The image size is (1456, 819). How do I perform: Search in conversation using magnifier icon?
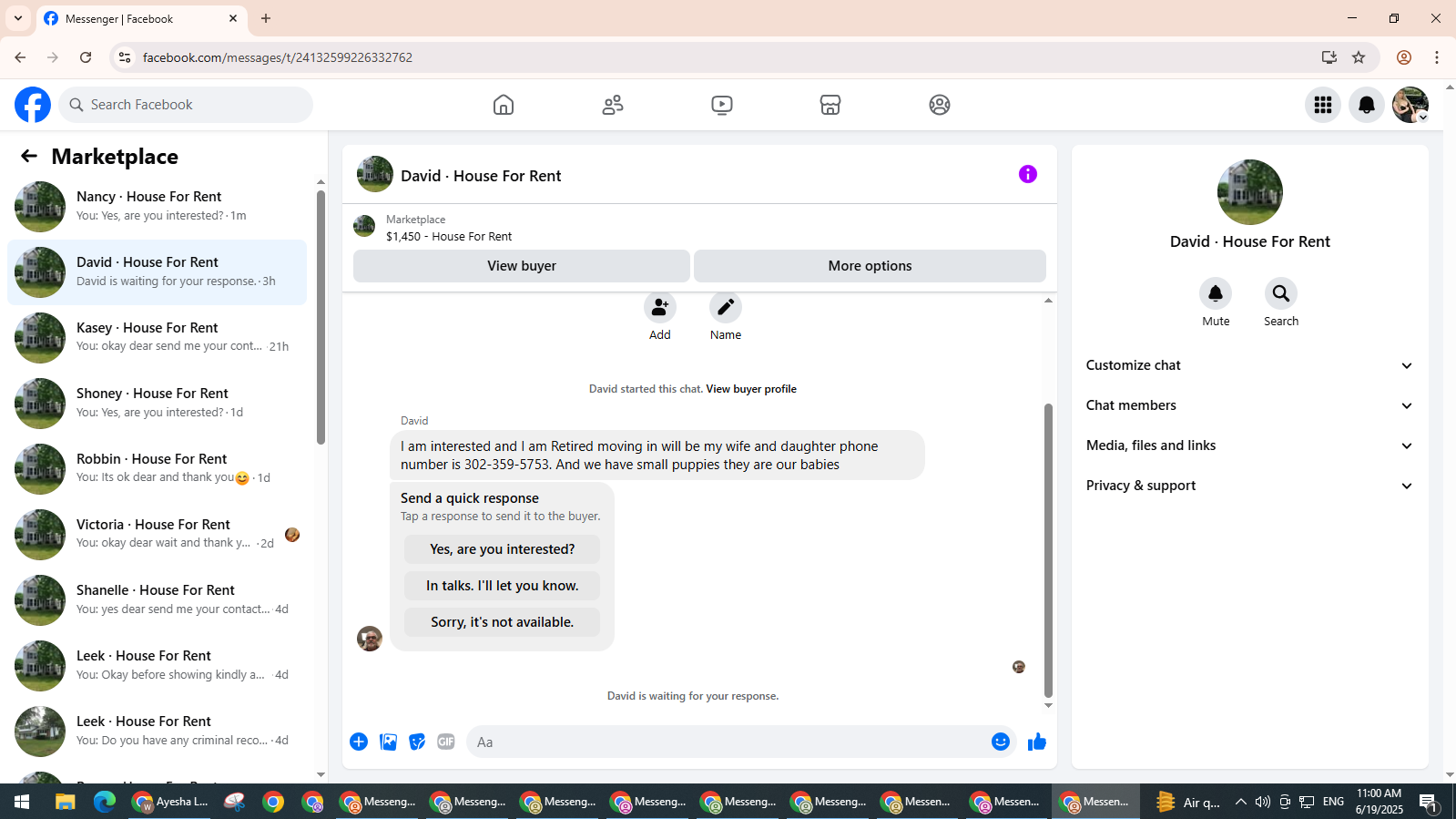[x=1281, y=293]
